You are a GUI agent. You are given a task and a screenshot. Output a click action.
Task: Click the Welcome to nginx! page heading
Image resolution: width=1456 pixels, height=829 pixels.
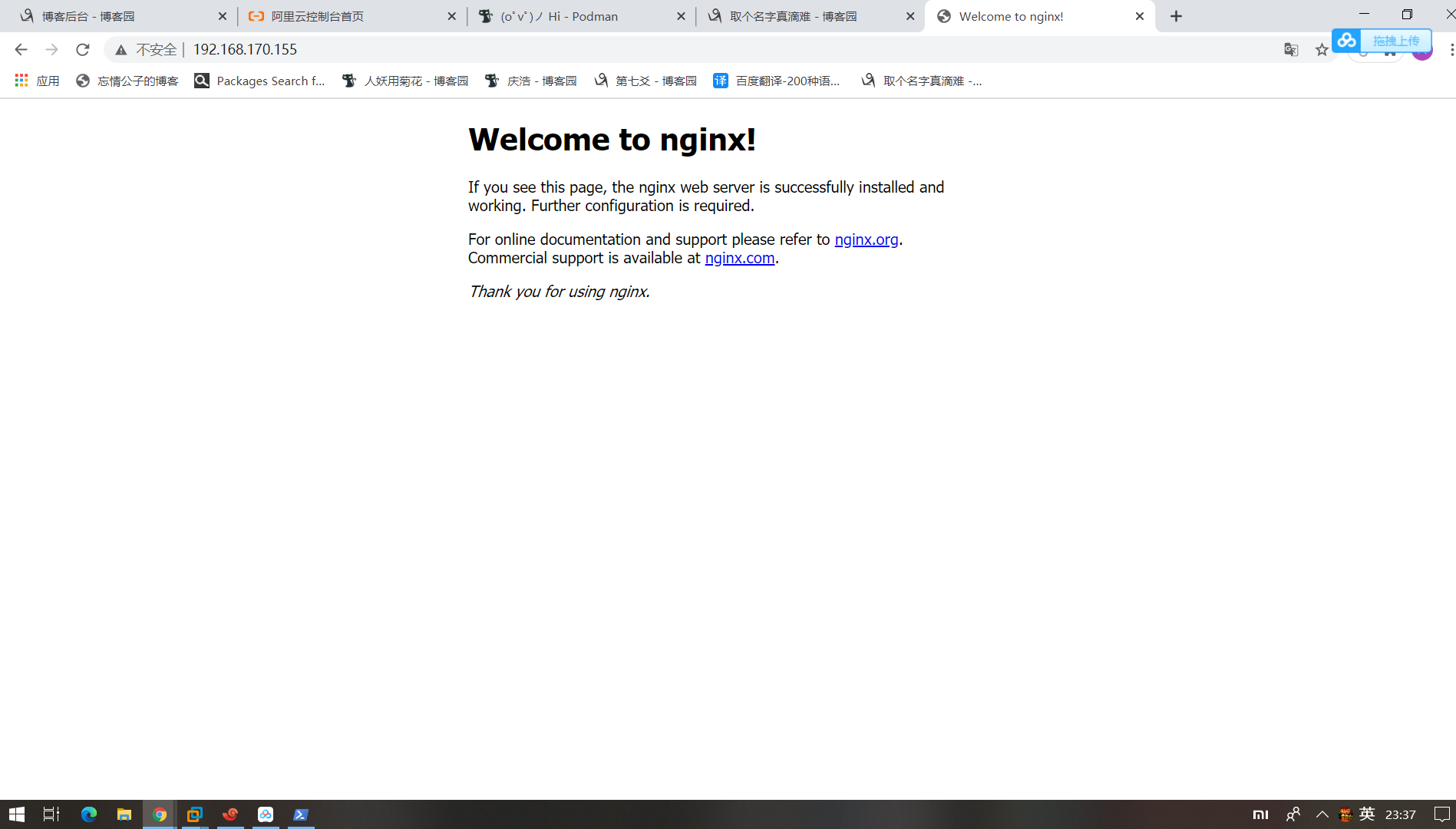[x=612, y=140]
